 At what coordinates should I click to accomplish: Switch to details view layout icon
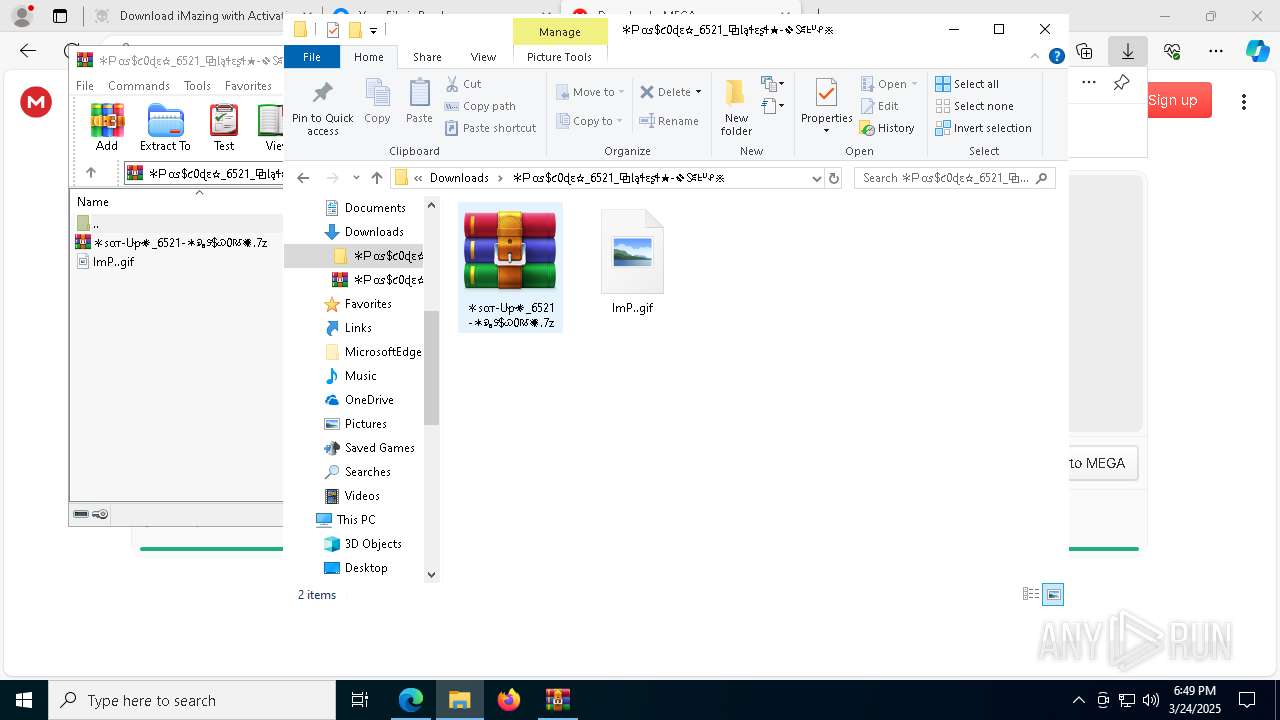point(1031,594)
